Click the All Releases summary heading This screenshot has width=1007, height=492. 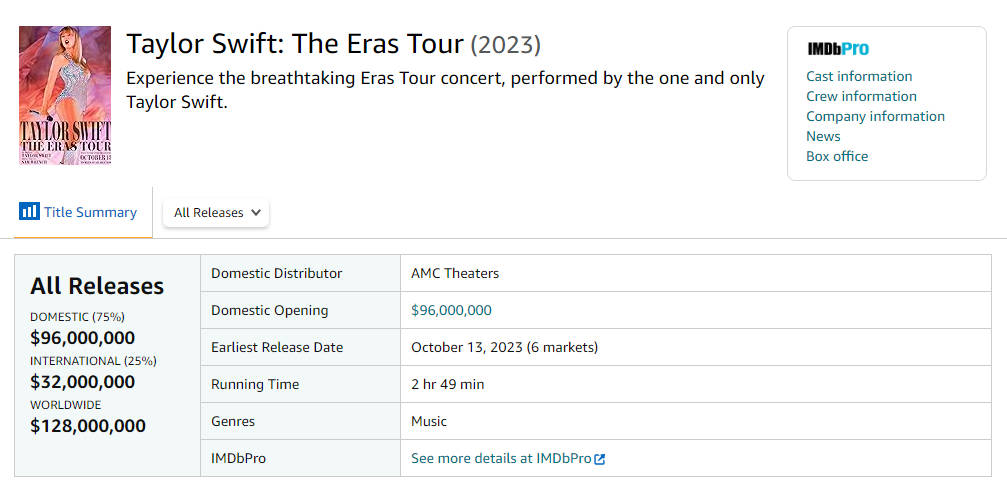click(x=97, y=286)
